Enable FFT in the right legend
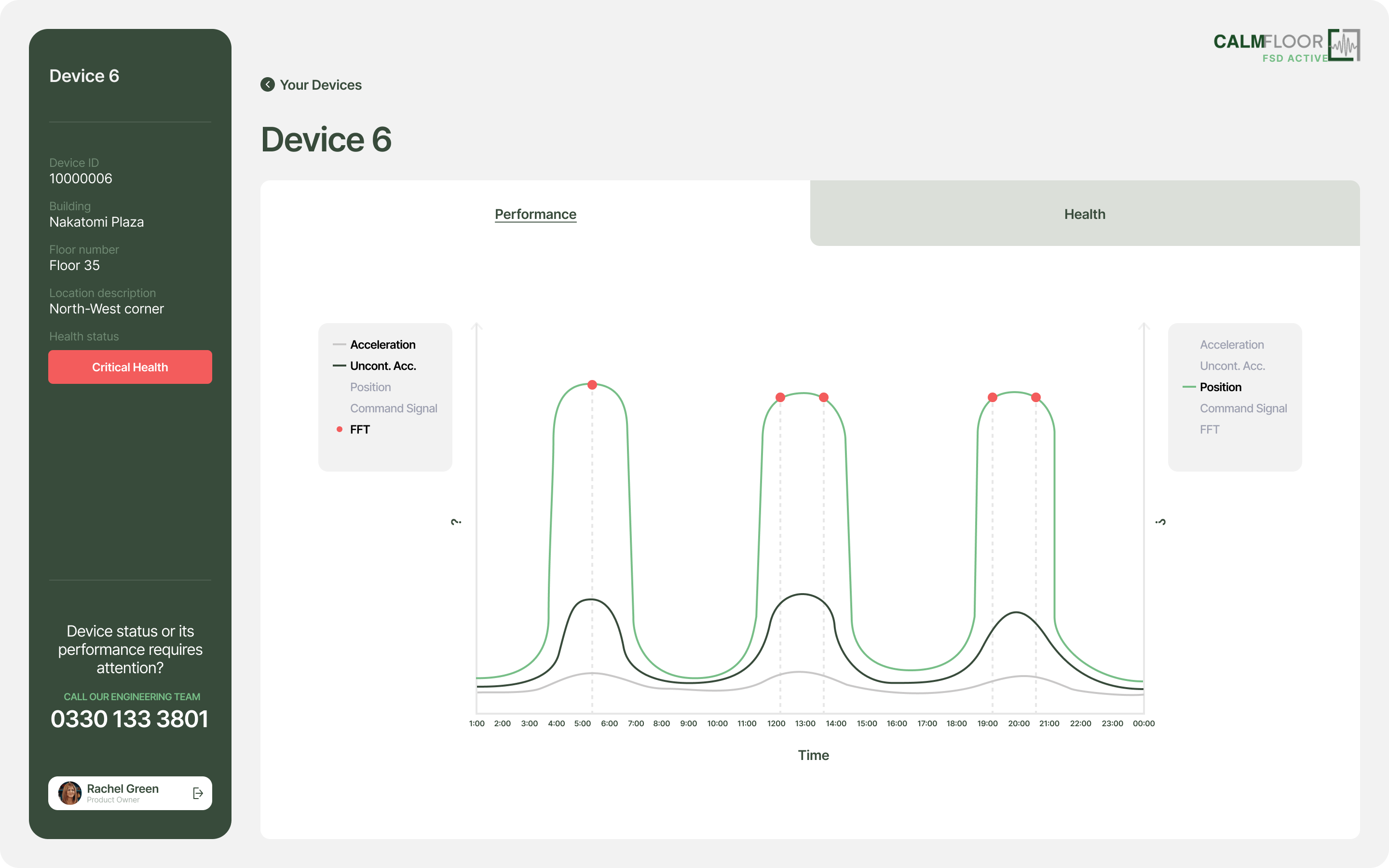The image size is (1389, 868). pos(1210,429)
